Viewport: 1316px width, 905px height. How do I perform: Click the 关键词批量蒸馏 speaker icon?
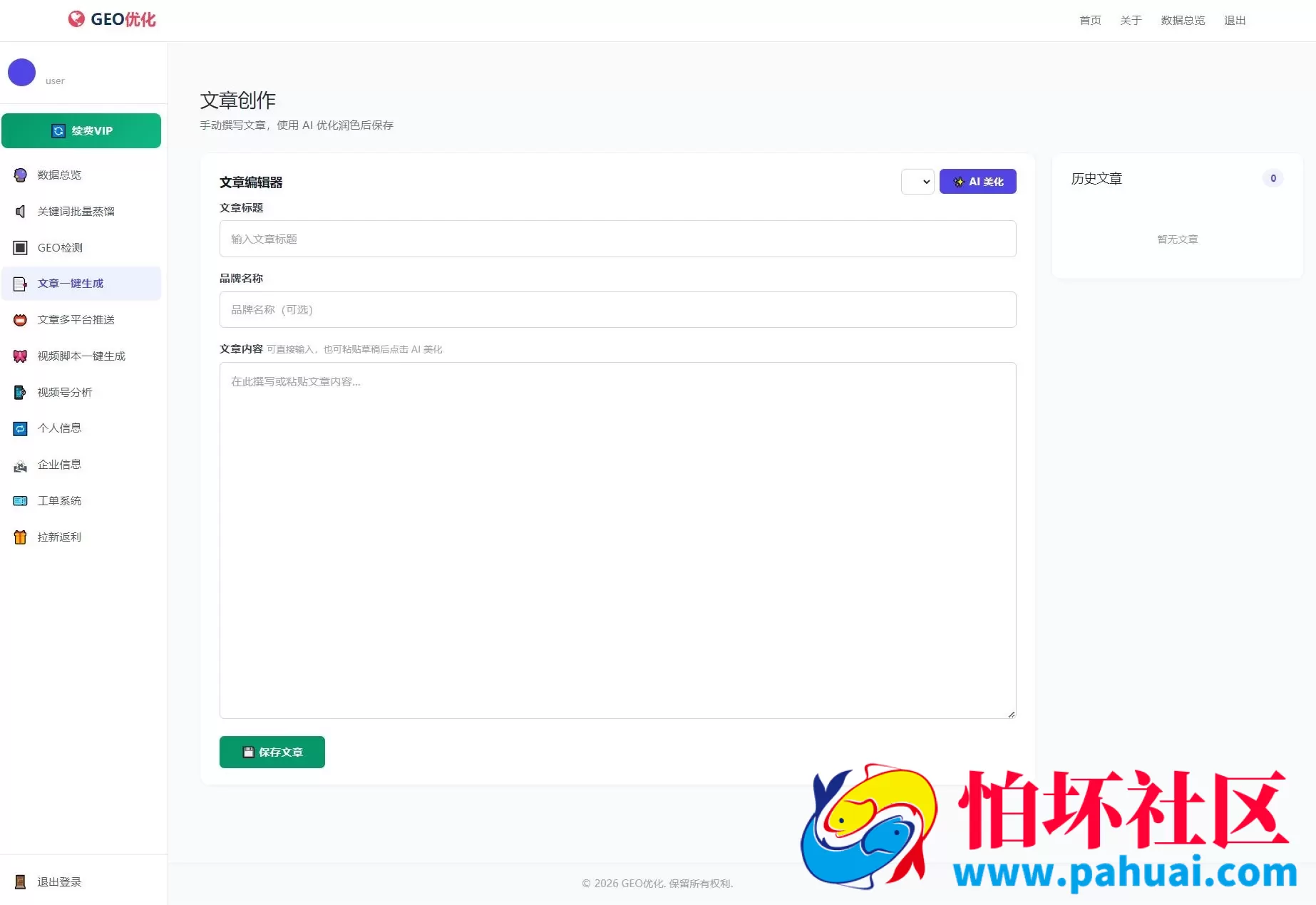[20, 212]
